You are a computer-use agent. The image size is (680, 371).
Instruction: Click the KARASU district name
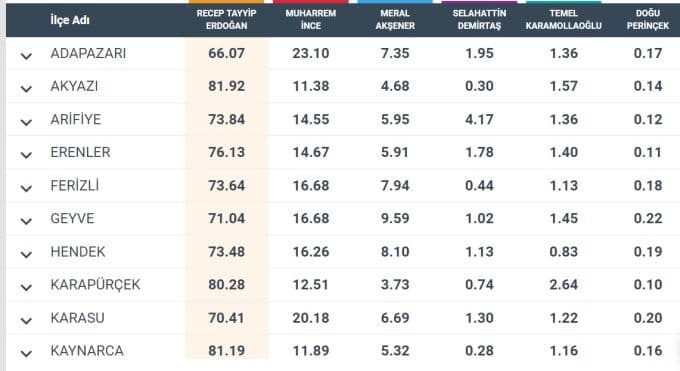(78, 318)
